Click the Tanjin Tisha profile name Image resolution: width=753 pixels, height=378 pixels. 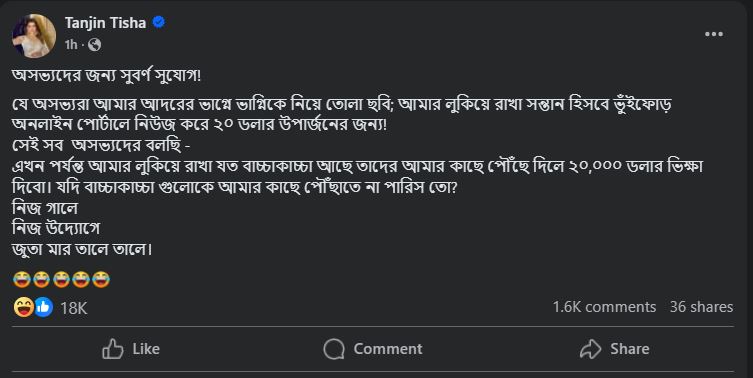point(105,23)
